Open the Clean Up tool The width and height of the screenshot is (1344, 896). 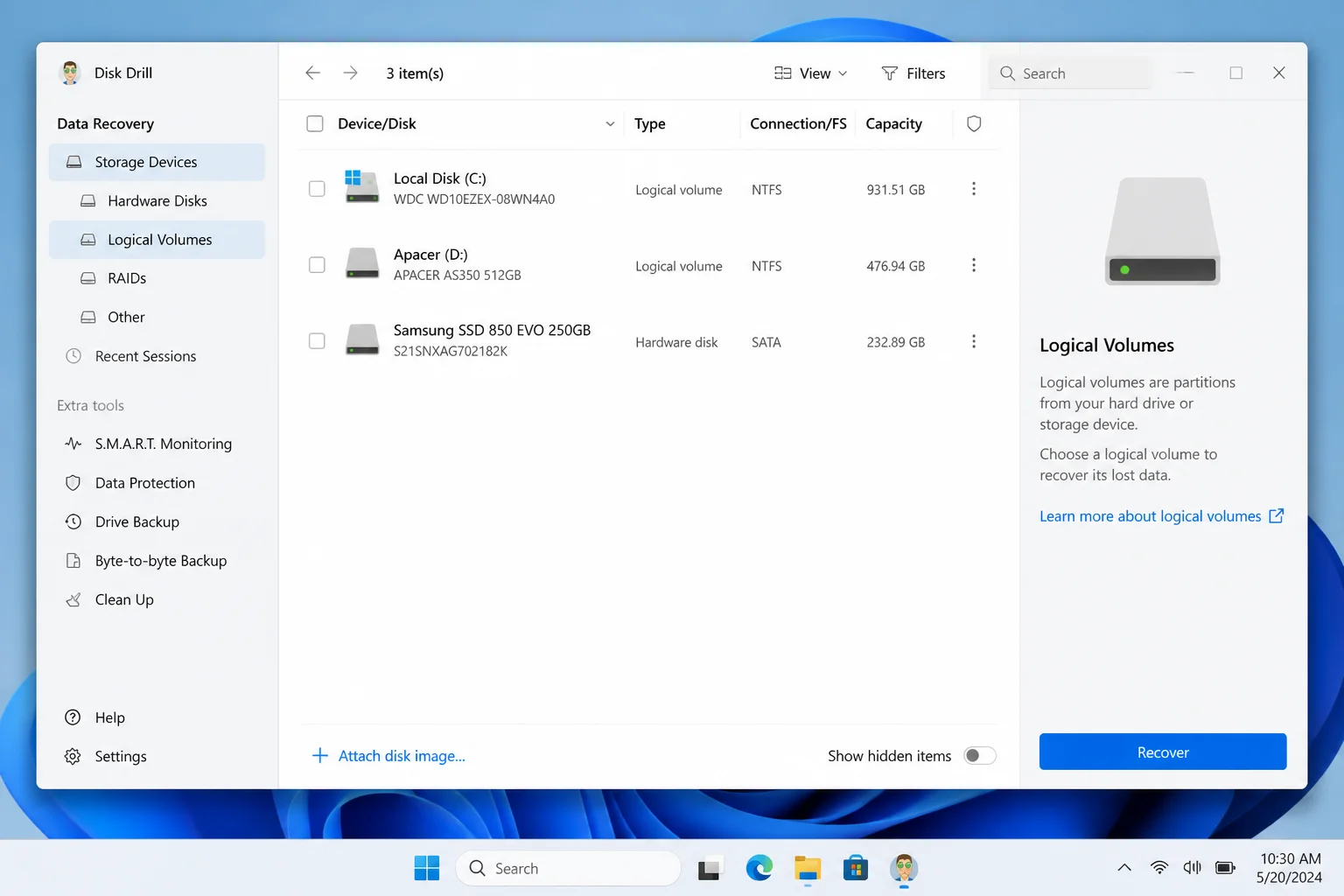(x=157, y=599)
